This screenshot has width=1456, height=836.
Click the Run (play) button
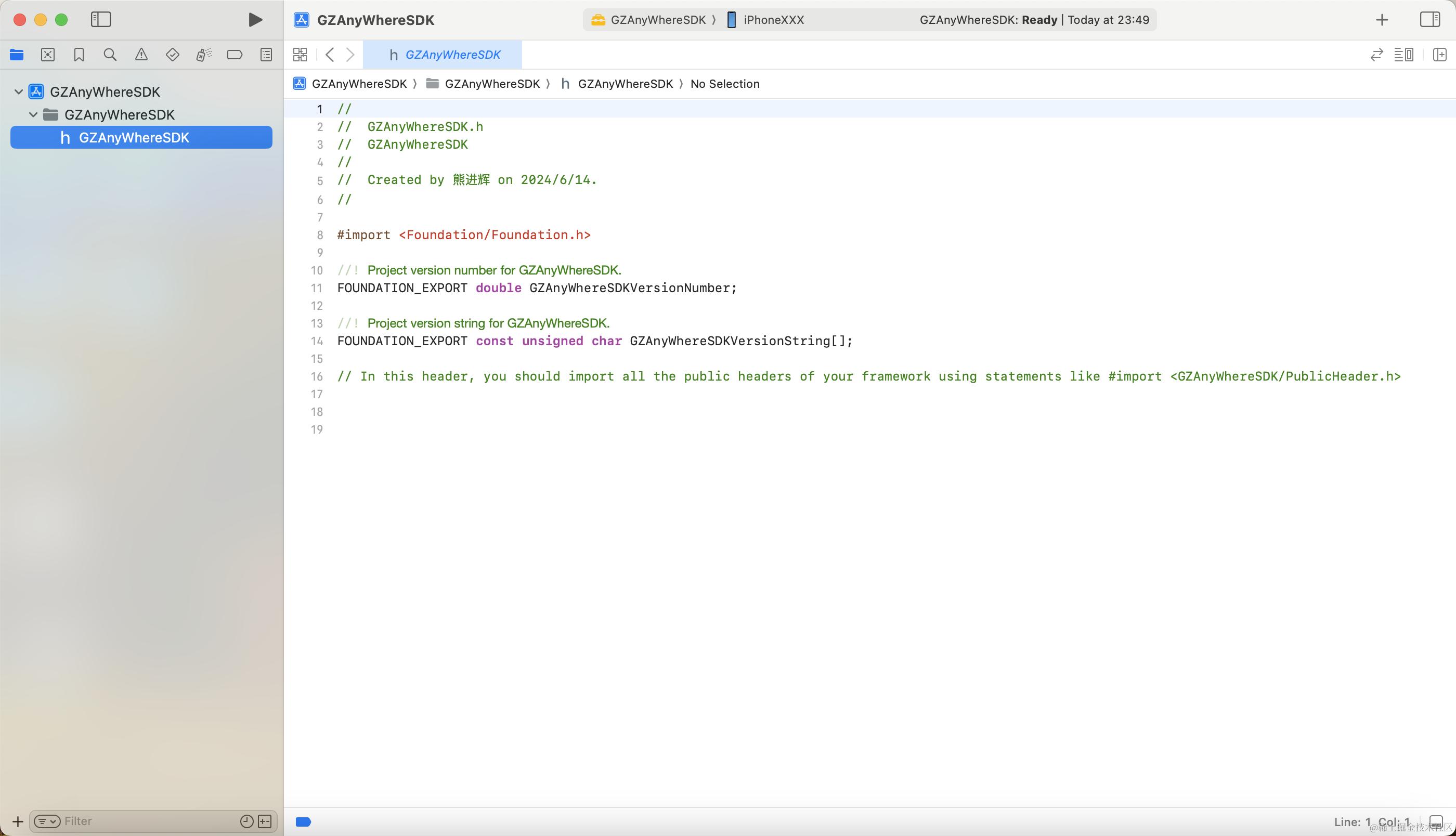coord(255,20)
